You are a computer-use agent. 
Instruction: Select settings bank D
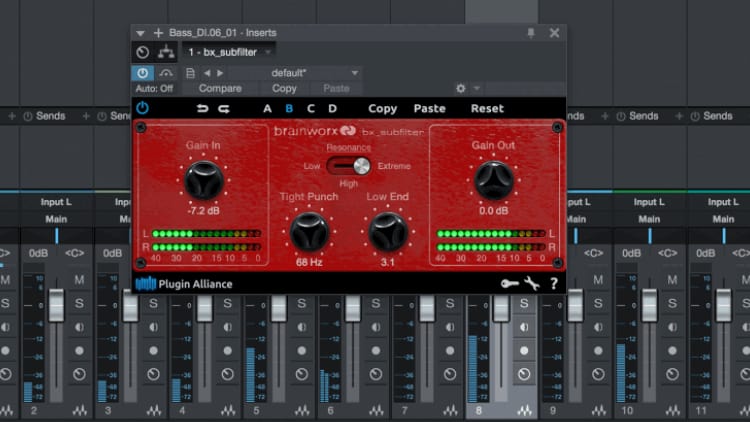coord(332,109)
